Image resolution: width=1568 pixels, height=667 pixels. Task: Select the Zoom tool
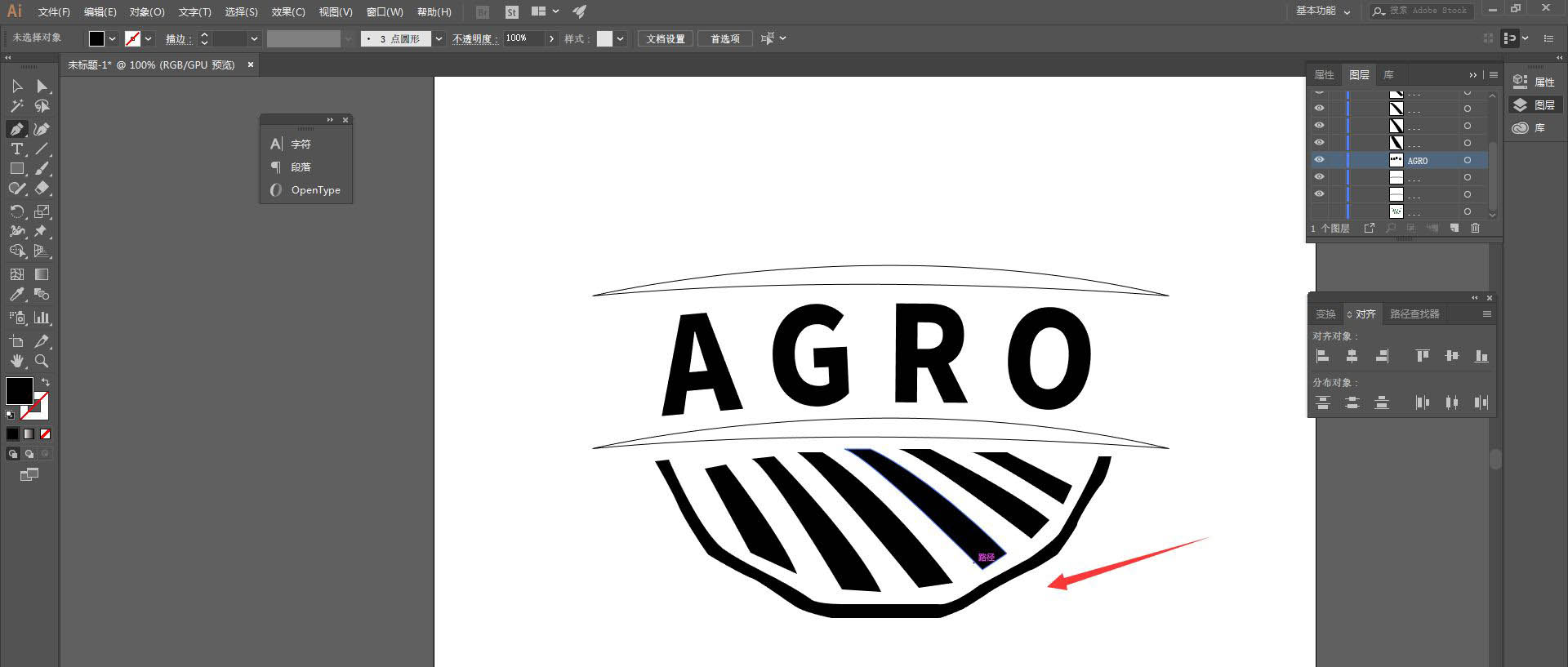[x=42, y=361]
